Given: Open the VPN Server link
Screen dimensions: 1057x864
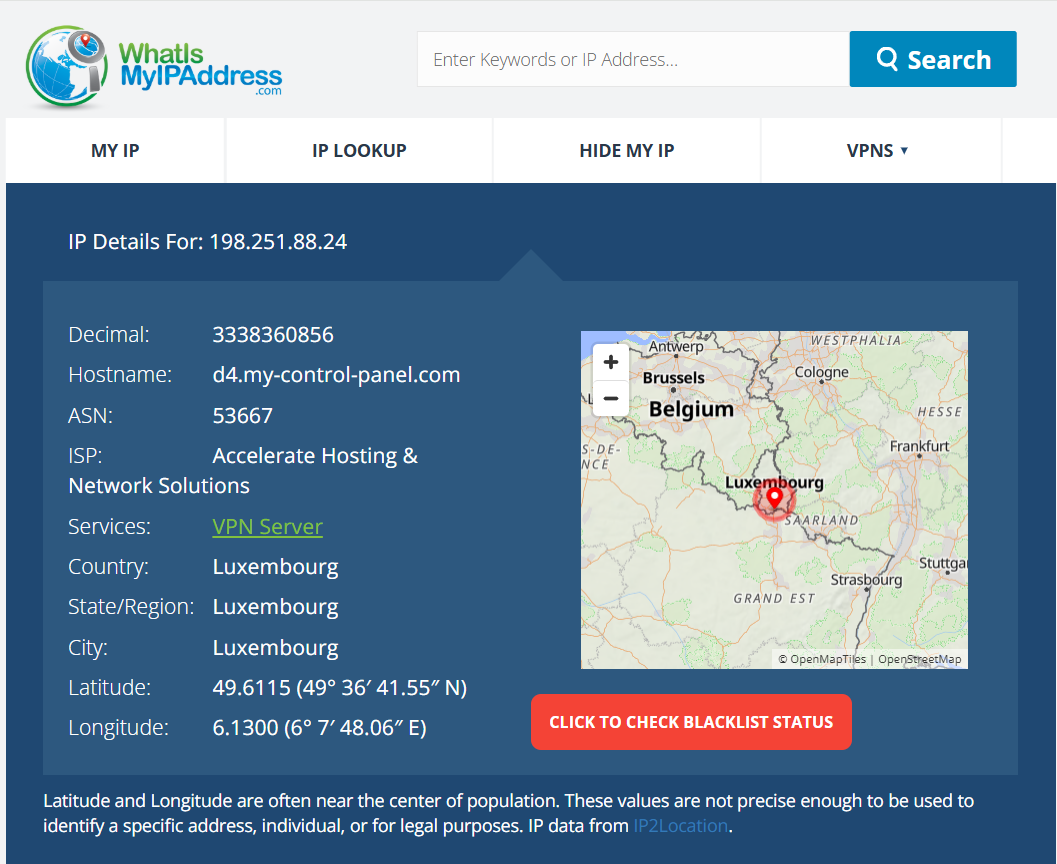Looking at the screenshot, I should pyautogui.click(x=268, y=526).
